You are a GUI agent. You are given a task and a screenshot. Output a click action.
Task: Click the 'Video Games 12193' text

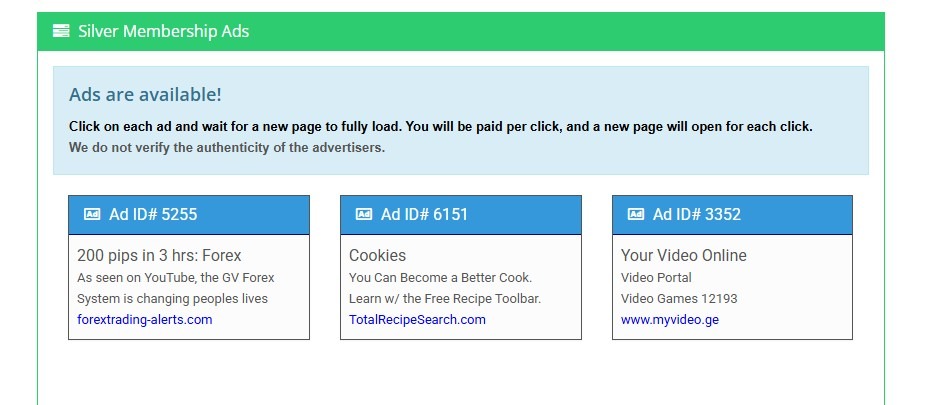679,298
